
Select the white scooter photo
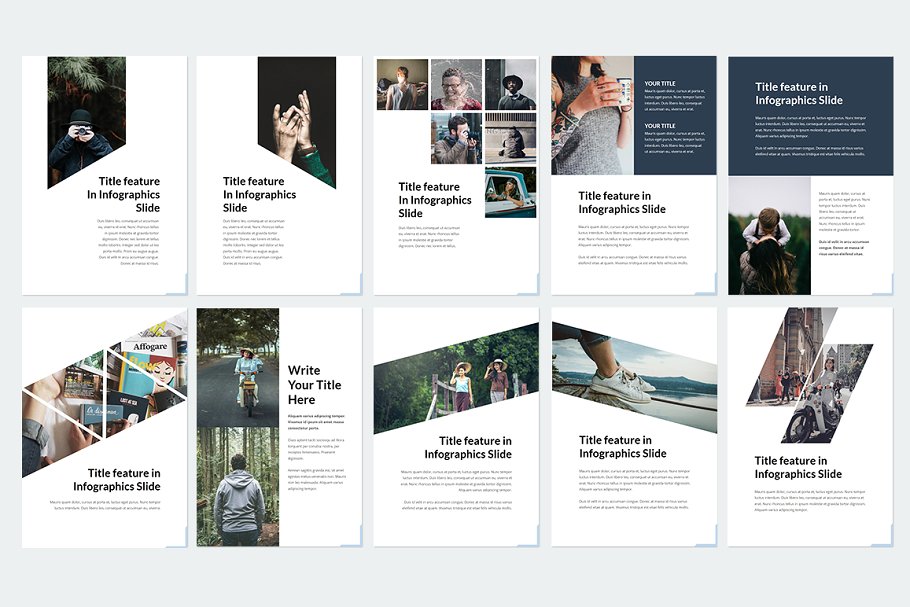(x=810, y=400)
